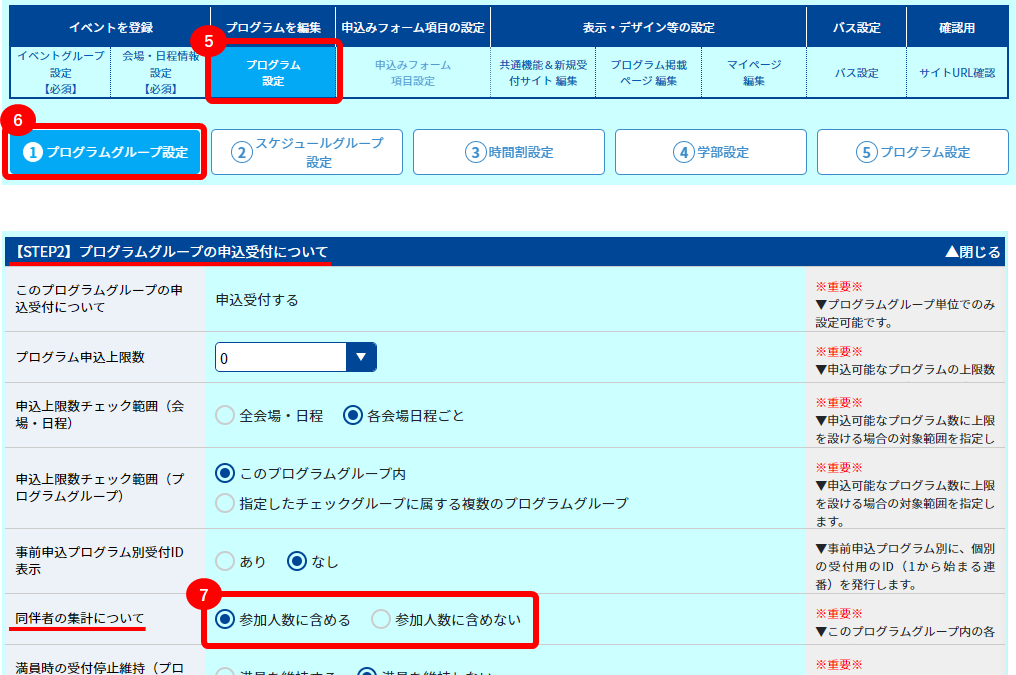This screenshot has height=675, width=1016.
Task: Select 各会場日程ごと radio option
Action: coord(352,415)
